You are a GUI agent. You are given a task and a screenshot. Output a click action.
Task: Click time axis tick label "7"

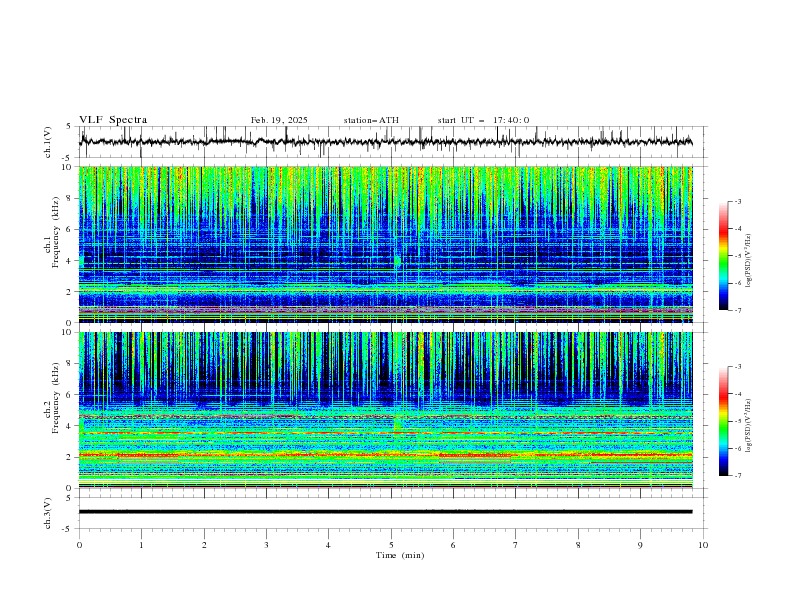[516, 545]
